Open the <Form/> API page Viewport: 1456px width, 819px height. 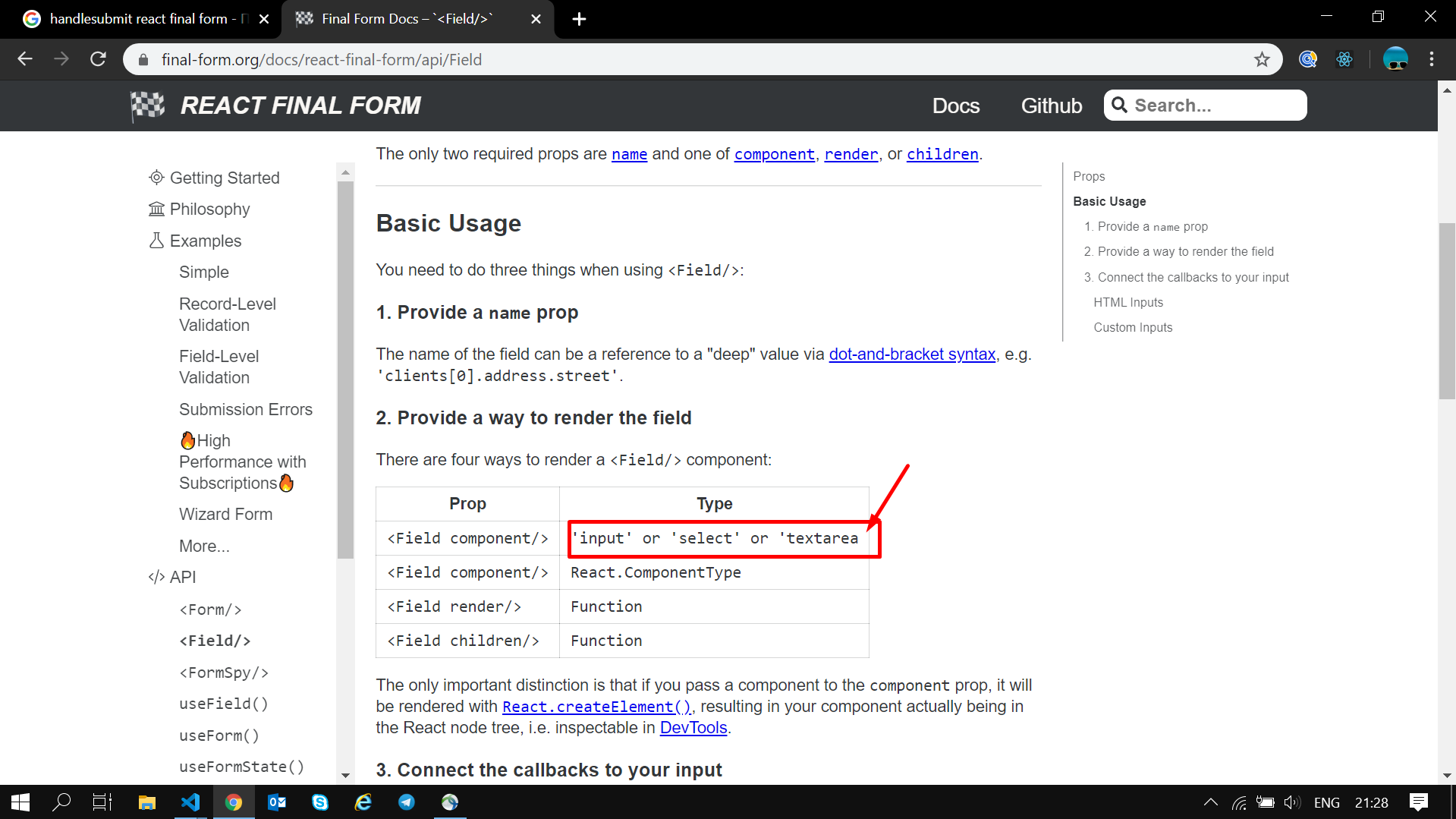coord(211,610)
